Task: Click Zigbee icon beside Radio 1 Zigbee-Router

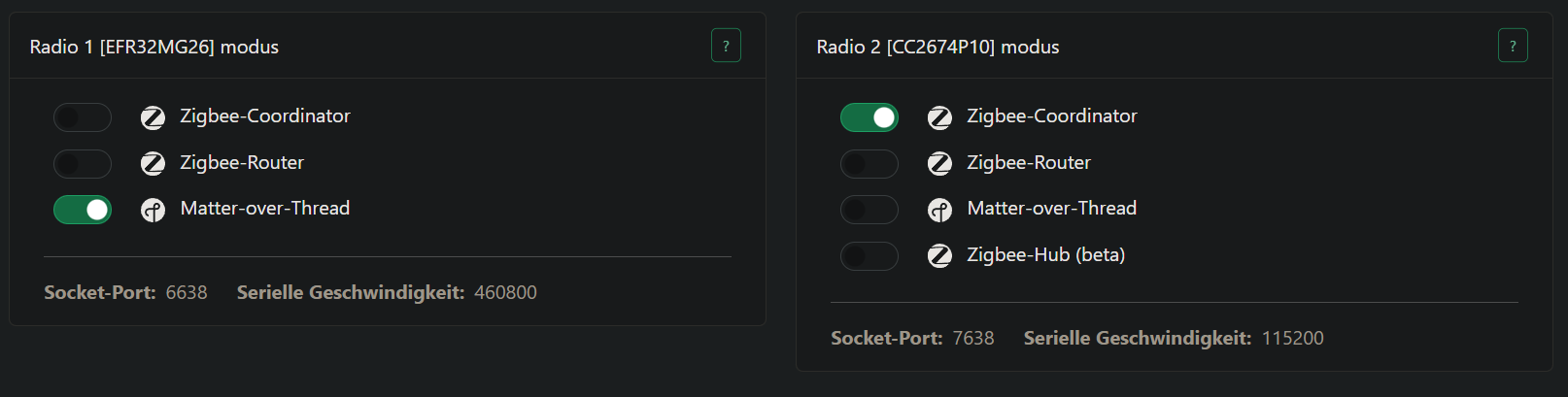Action: (x=153, y=163)
